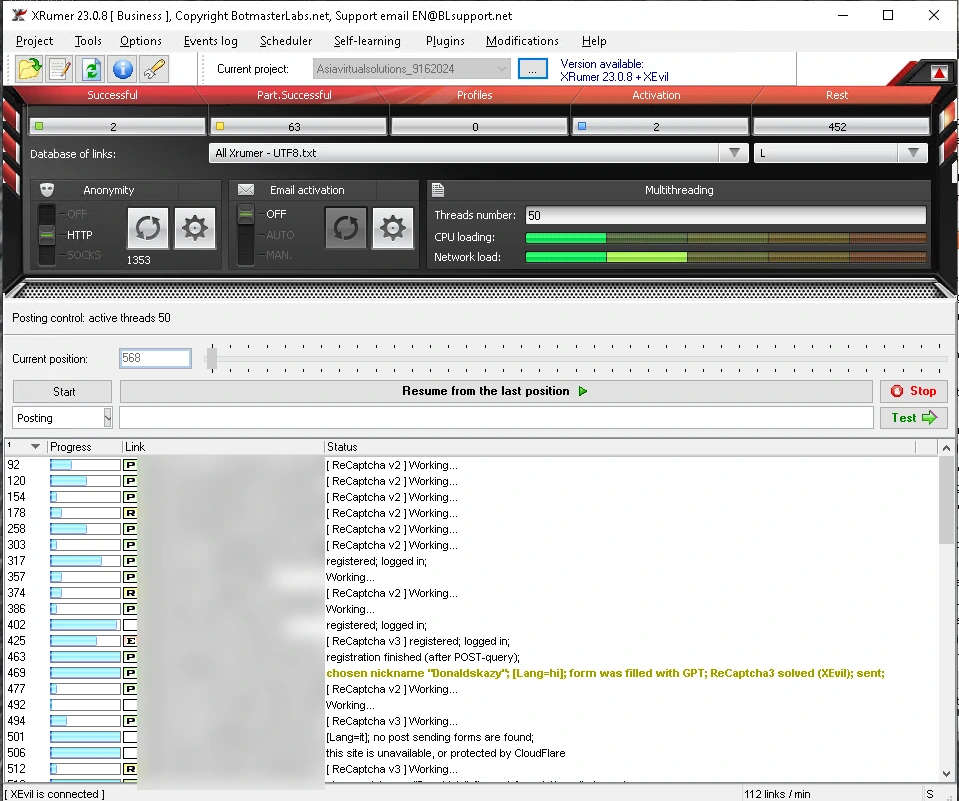Open the Help menu

[594, 41]
